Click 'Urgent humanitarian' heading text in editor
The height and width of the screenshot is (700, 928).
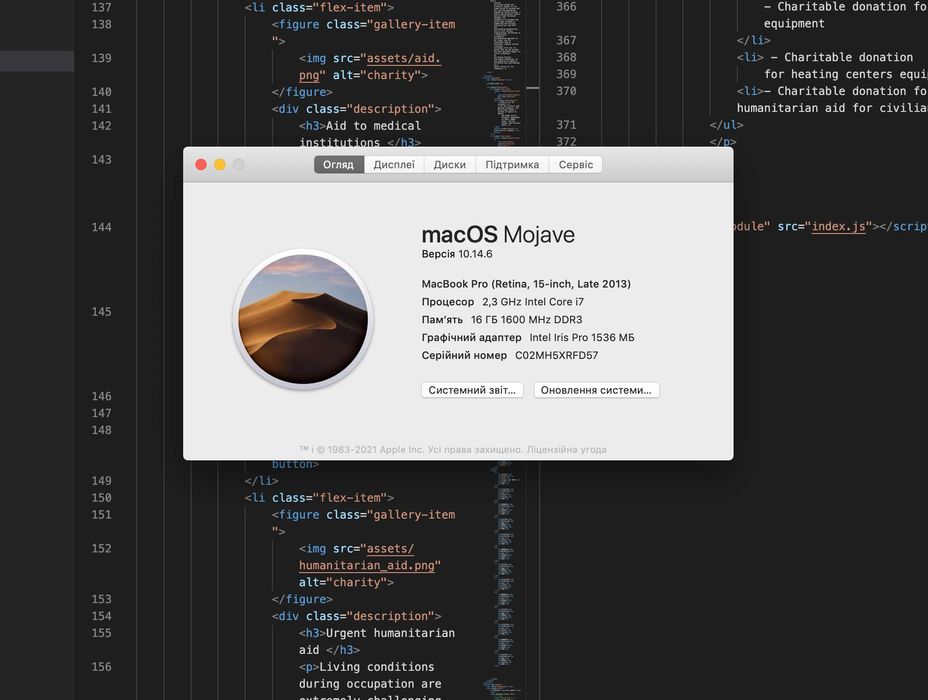click(391, 633)
